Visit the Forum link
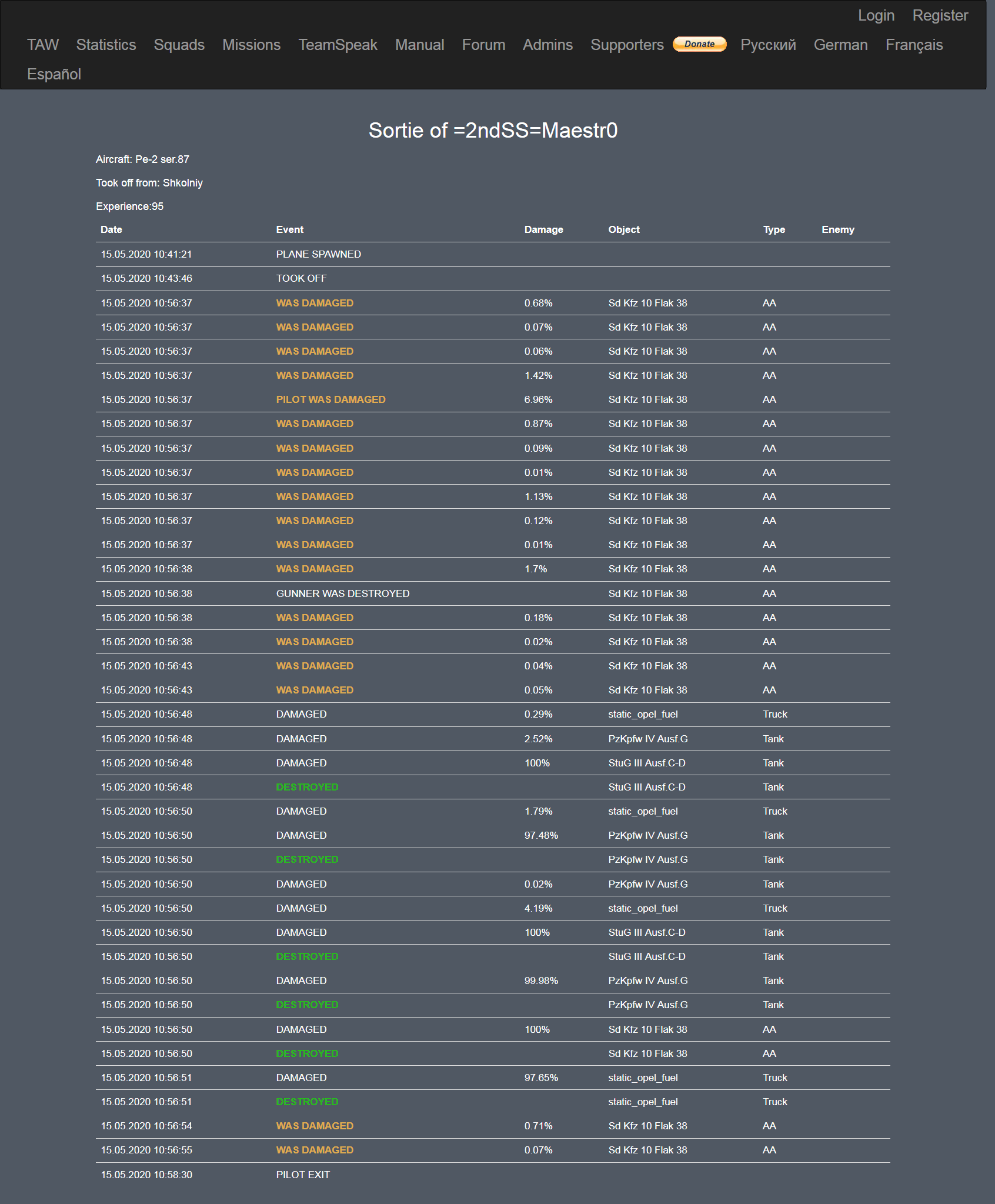This screenshot has height=1204, width=995. tap(483, 45)
